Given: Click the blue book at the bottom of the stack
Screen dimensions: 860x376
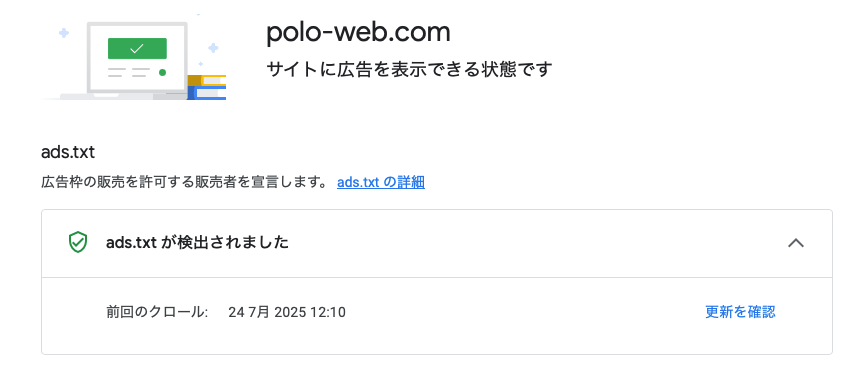Looking at the screenshot, I should (207, 93).
